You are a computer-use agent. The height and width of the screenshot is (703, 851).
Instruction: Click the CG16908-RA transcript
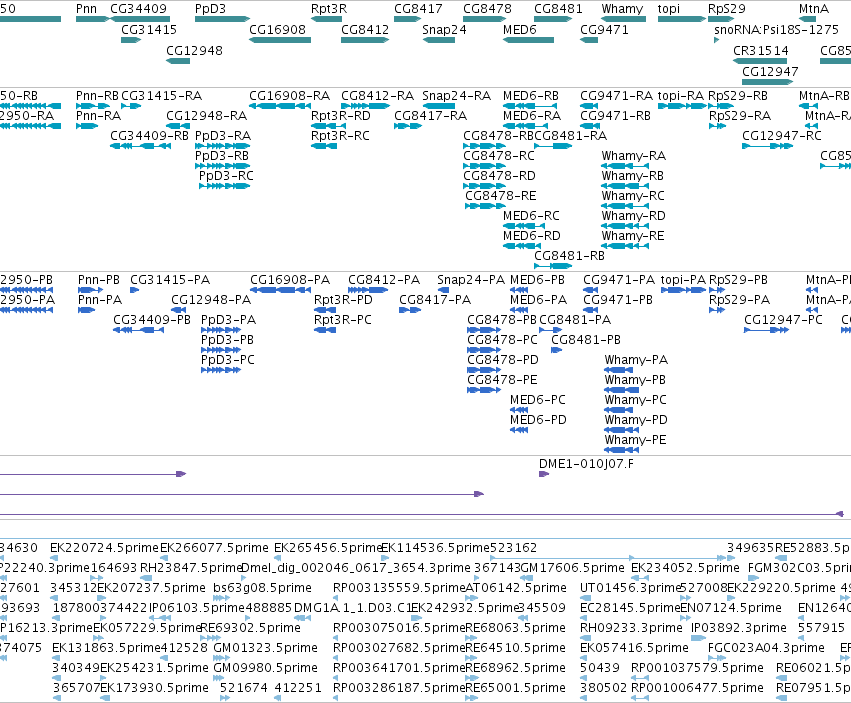pos(280,106)
